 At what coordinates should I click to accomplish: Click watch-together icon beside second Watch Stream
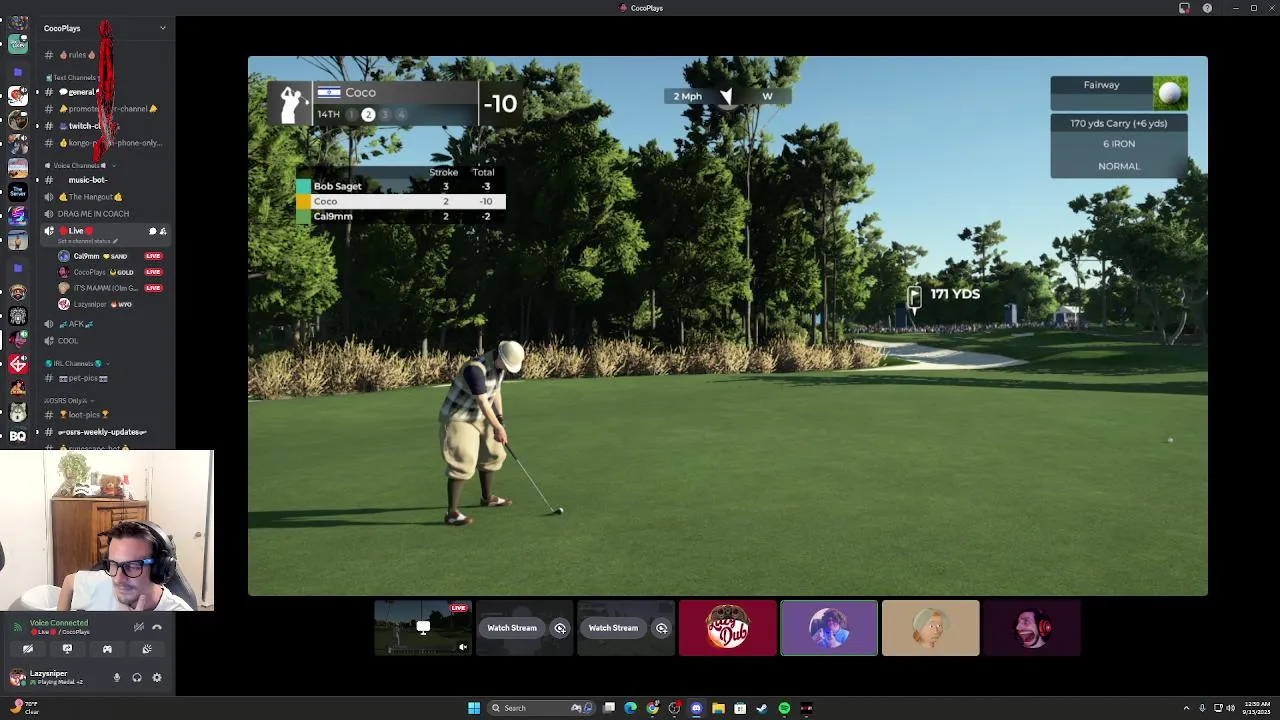coord(661,628)
